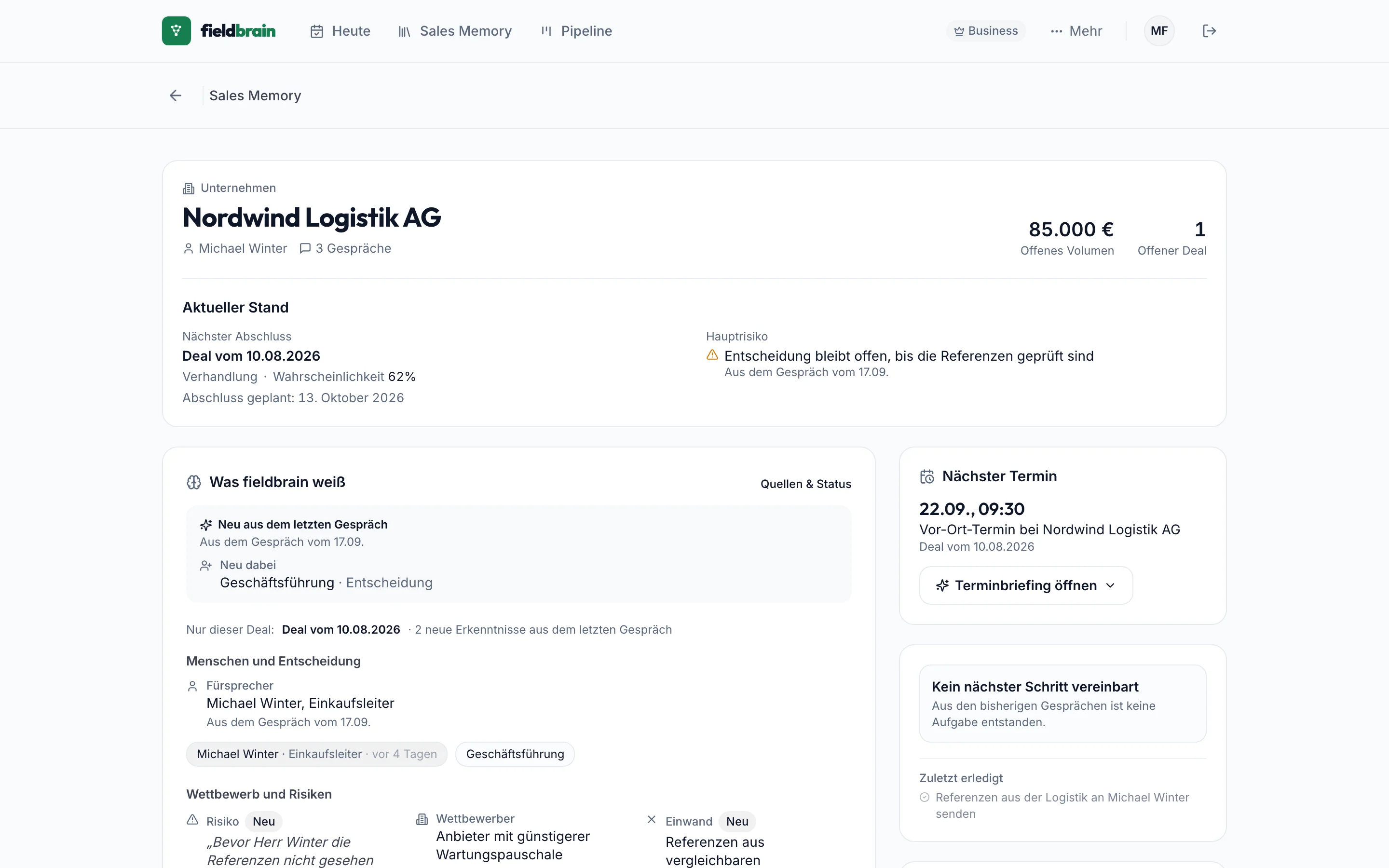Click Abschluss geplant: 13. Oktober 2026
The width and height of the screenshot is (1389, 868).
coord(293,398)
